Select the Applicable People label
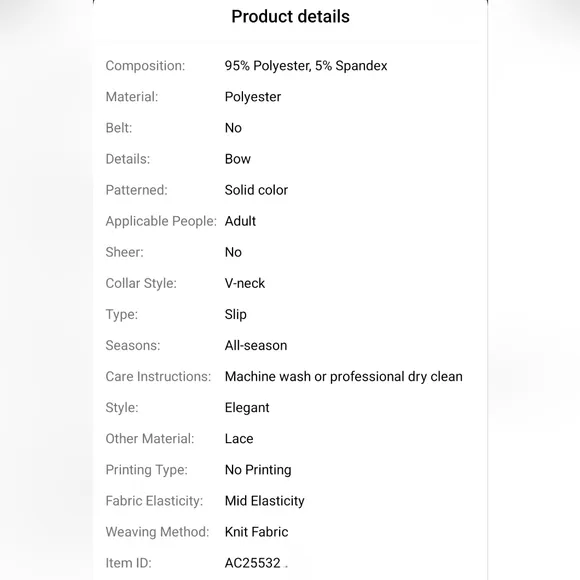Screen dimensions: 580x580 tap(161, 221)
